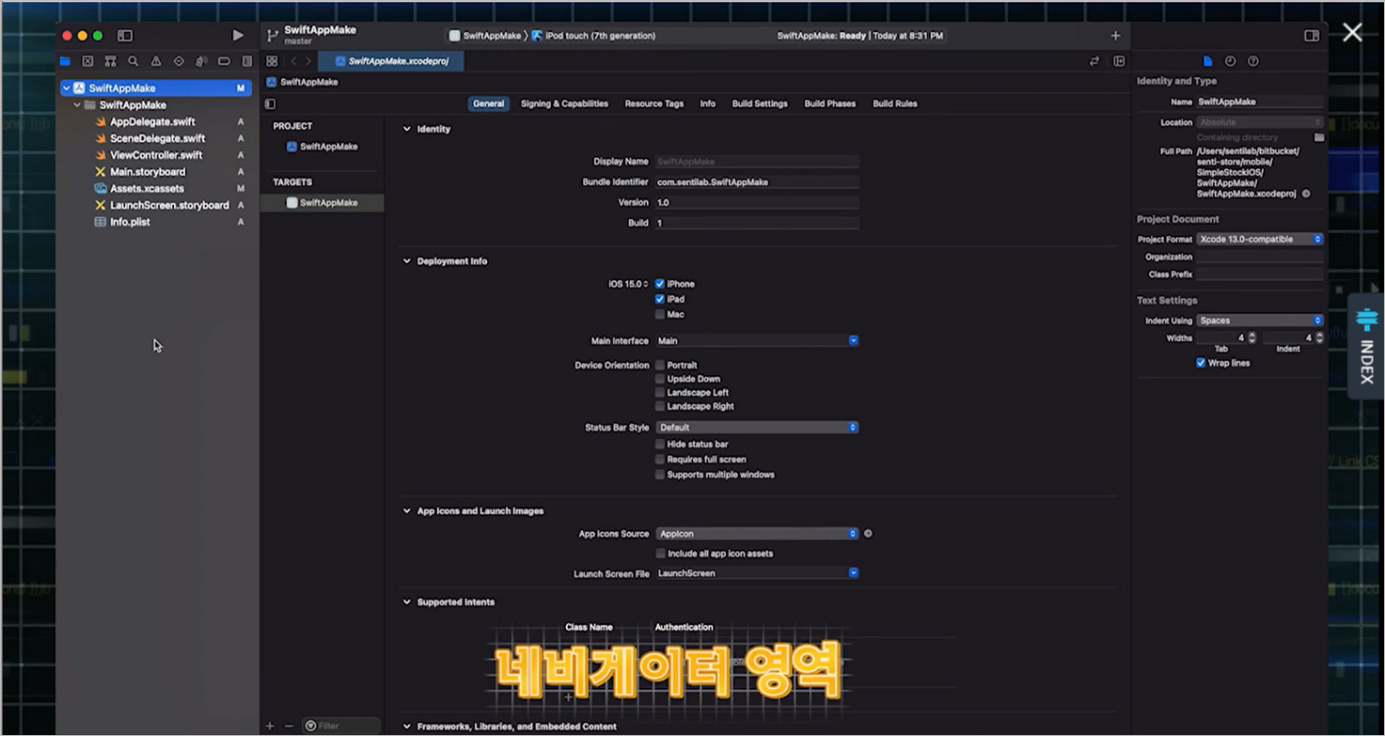Enable Supports multiple windows
This screenshot has height=736, width=1385.
point(660,474)
